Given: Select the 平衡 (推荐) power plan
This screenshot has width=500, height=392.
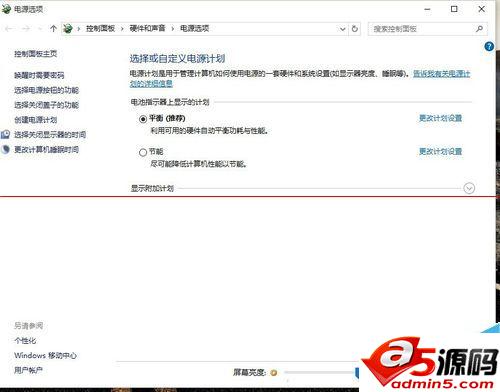Looking at the screenshot, I should [x=143, y=119].
